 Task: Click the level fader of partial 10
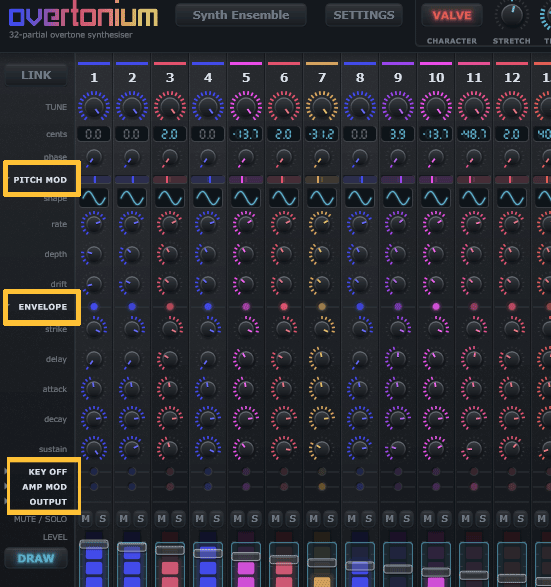(436, 572)
